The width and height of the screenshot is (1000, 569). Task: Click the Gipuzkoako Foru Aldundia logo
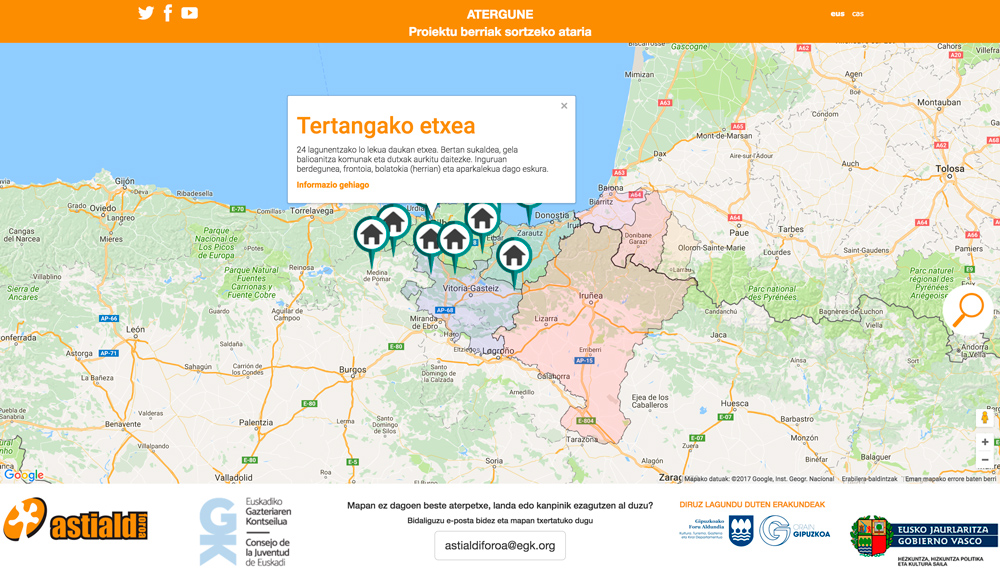(716, 531)
